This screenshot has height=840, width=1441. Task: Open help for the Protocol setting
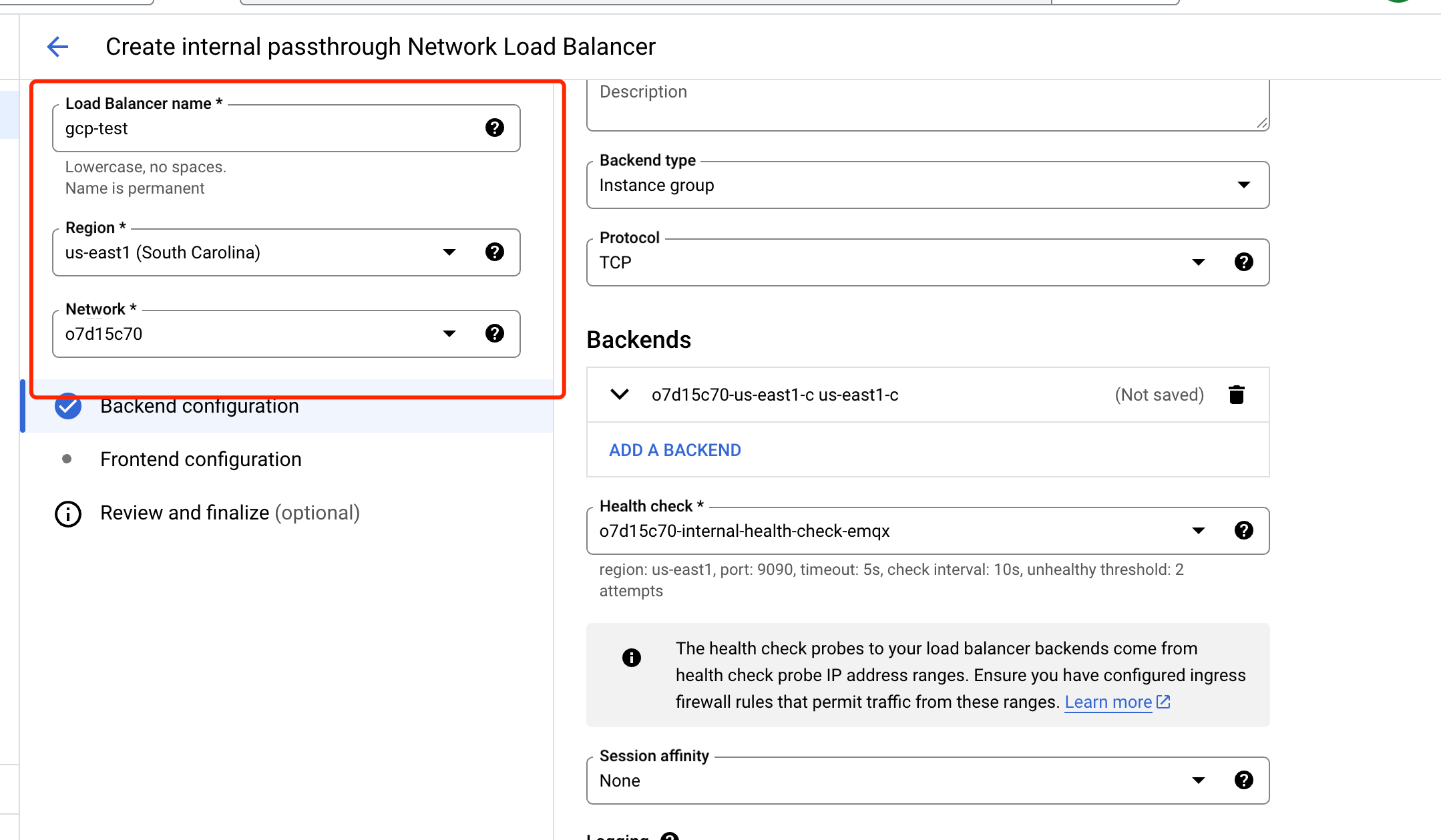point(1243,261)
